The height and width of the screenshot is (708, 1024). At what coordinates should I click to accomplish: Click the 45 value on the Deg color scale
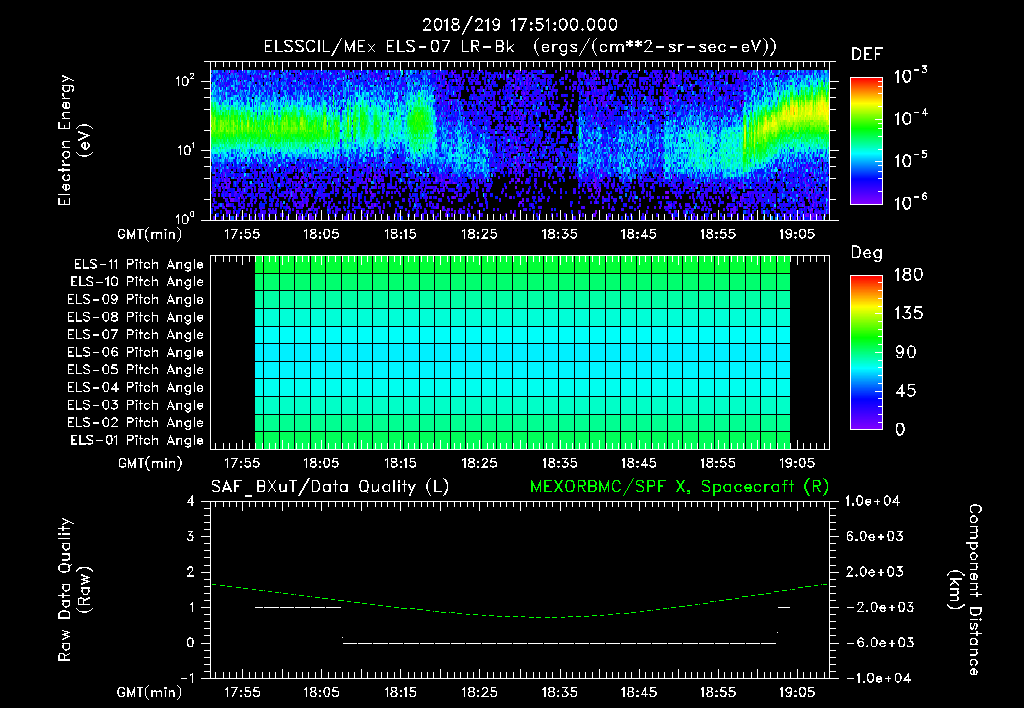(x=906, y=391)
